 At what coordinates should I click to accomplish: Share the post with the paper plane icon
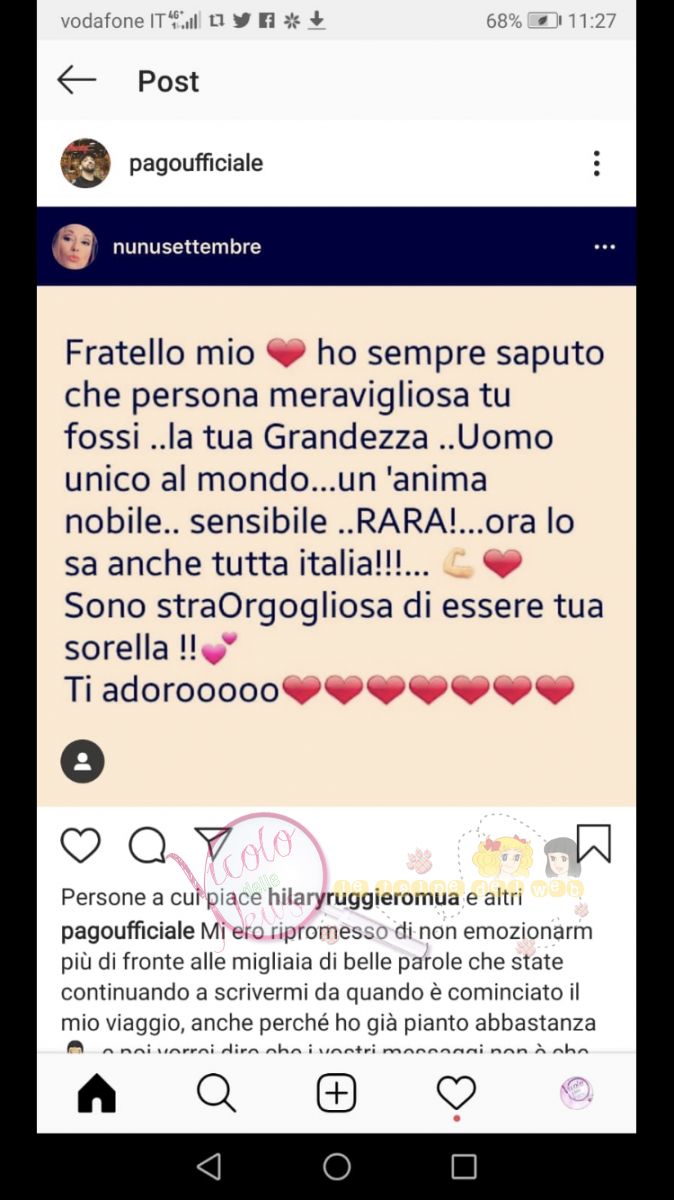(213, 845)
